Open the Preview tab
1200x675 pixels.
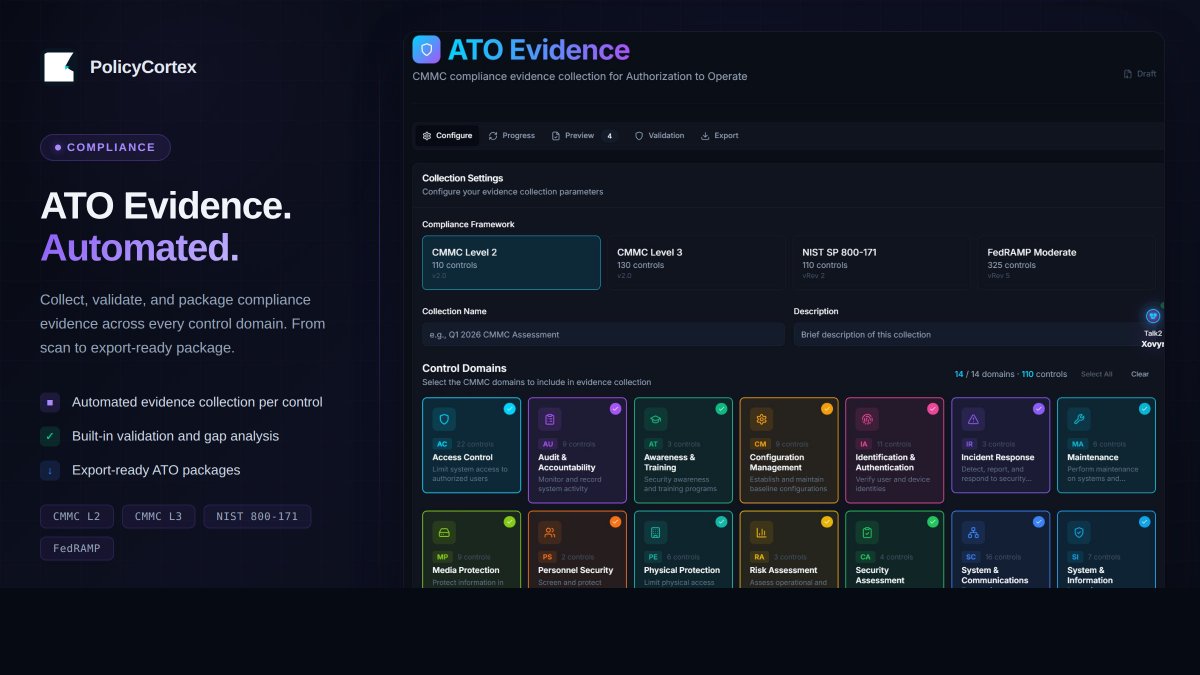584,135
